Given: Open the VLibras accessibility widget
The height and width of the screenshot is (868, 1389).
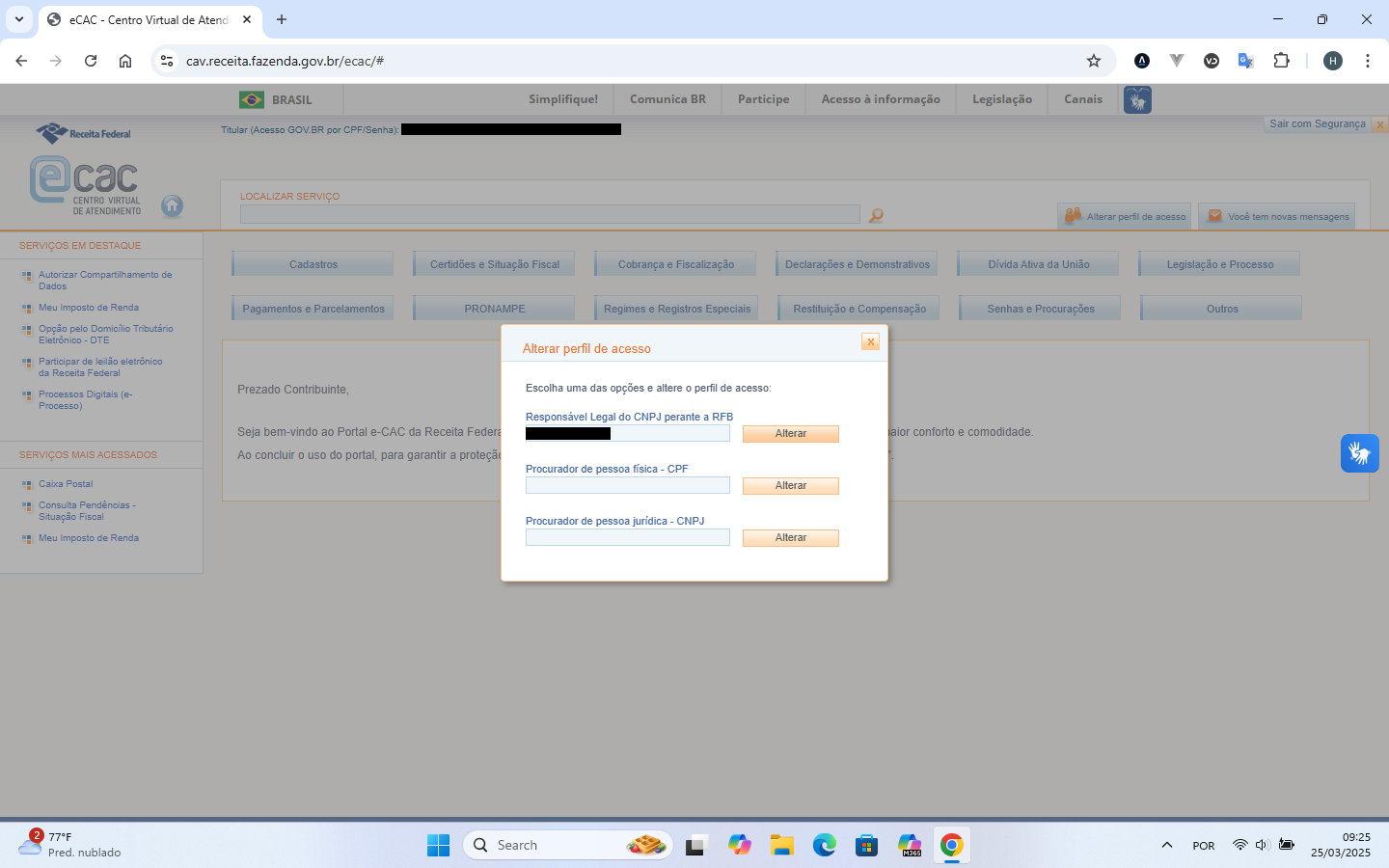Looking at the screenshot, I should pyautogui.click(x=1359, y=453).
